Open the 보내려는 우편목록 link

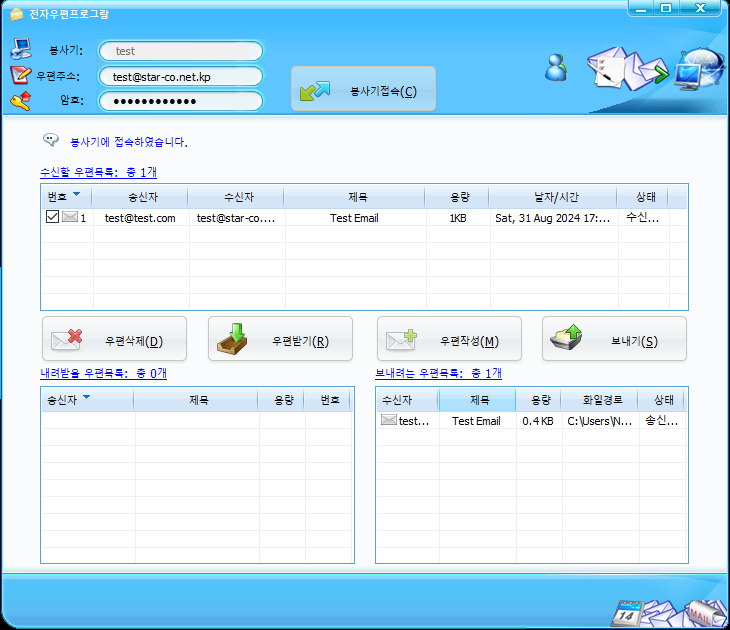(x=438, y=373)
